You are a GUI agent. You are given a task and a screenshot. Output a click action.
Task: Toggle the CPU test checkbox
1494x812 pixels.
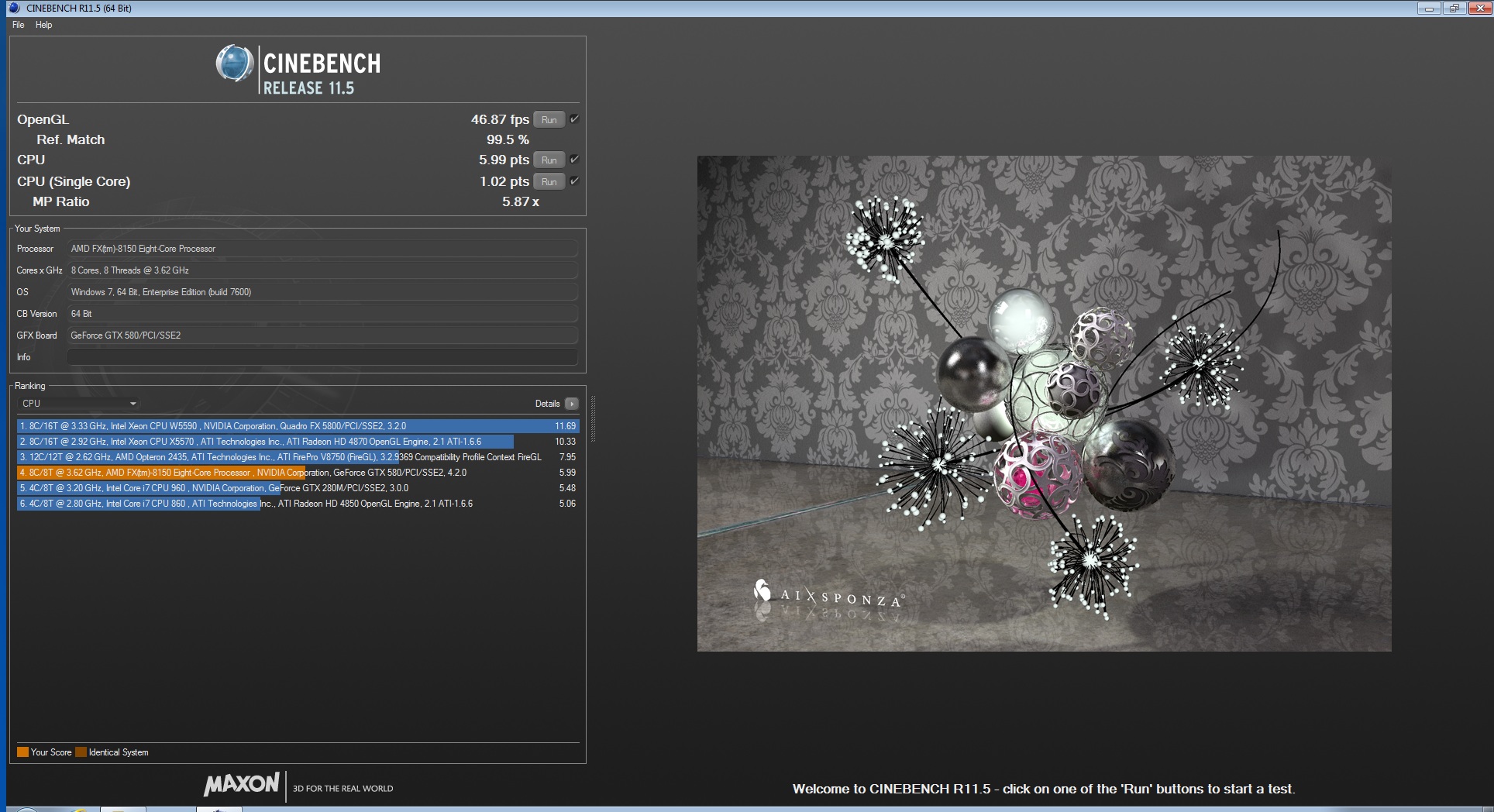click(574, 160)
